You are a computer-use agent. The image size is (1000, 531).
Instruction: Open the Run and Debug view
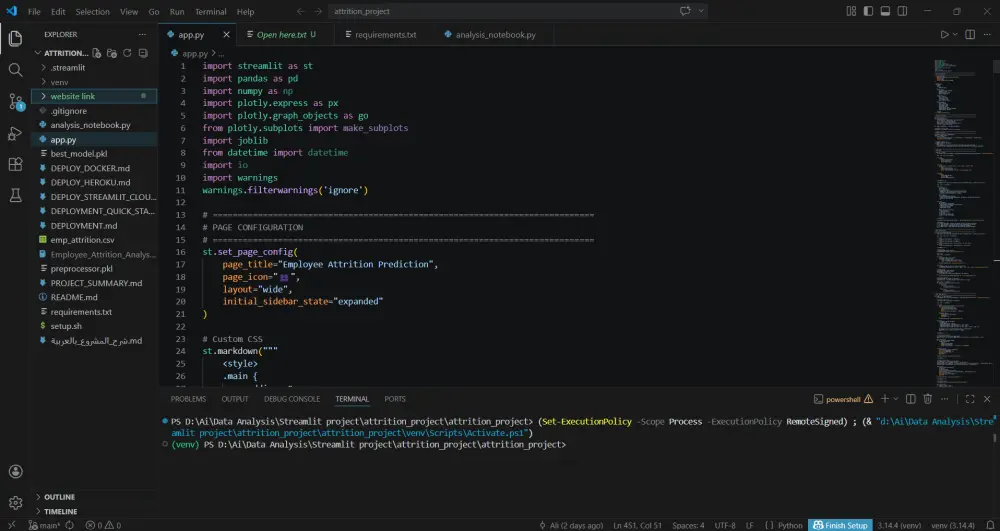[x=15, y=133]
